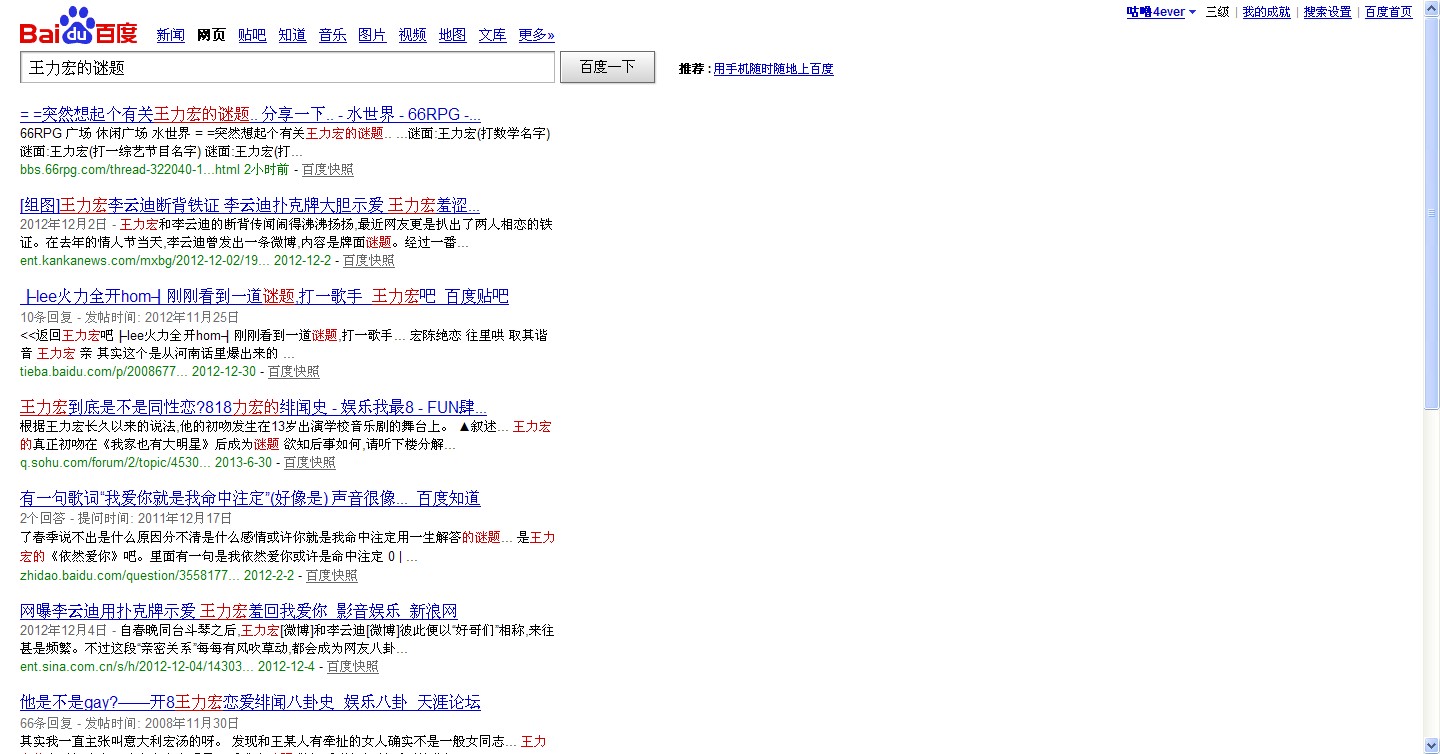Viewport: 1440px width, 754px height.
Task: Open 百度快照 for the zhidao.baidu.com result
Action: point(332,576)
